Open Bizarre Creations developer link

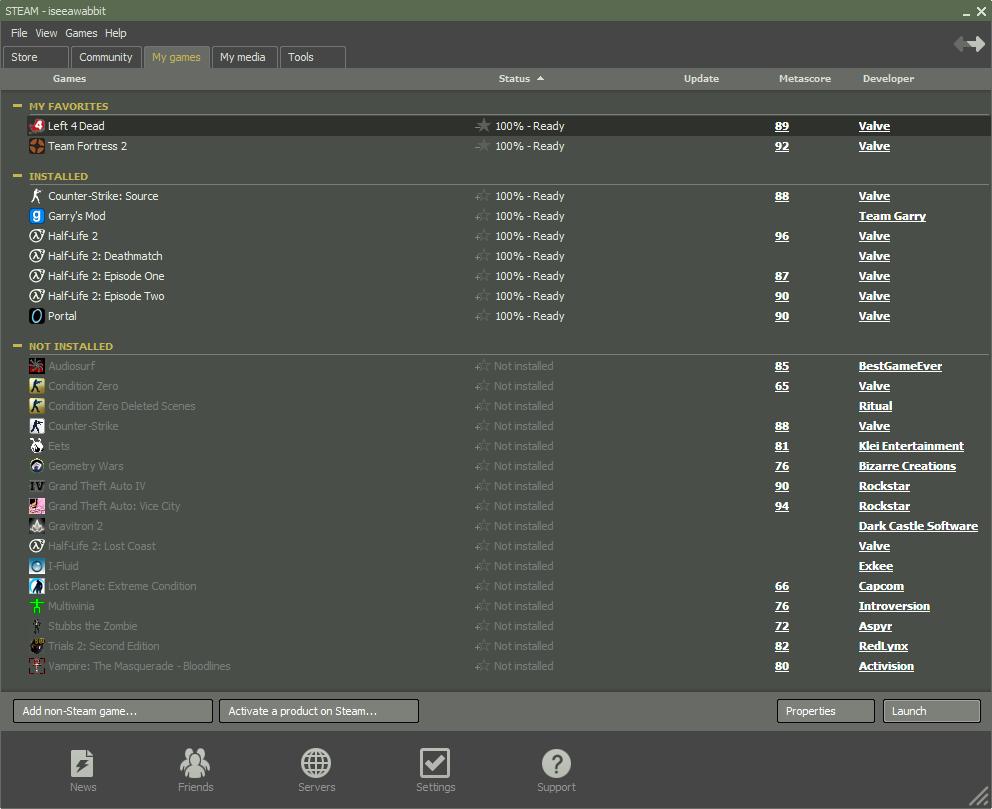click(907, 466)
